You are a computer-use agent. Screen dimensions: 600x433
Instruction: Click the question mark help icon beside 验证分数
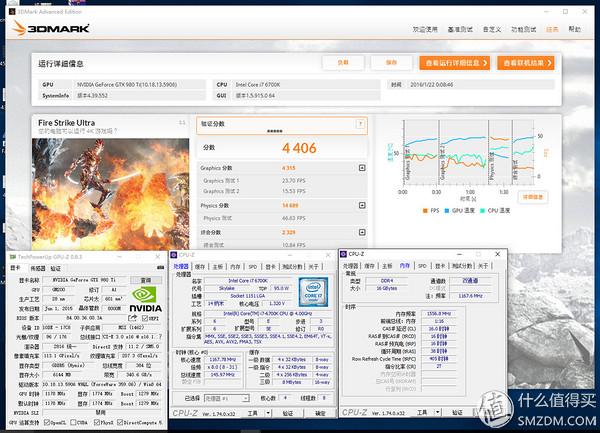tap(360, 124)
